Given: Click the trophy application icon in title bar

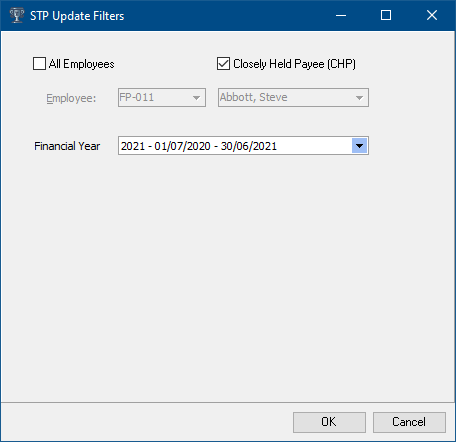Looking at the screenshot, I should pyautogui.click(x=17, y=15).
